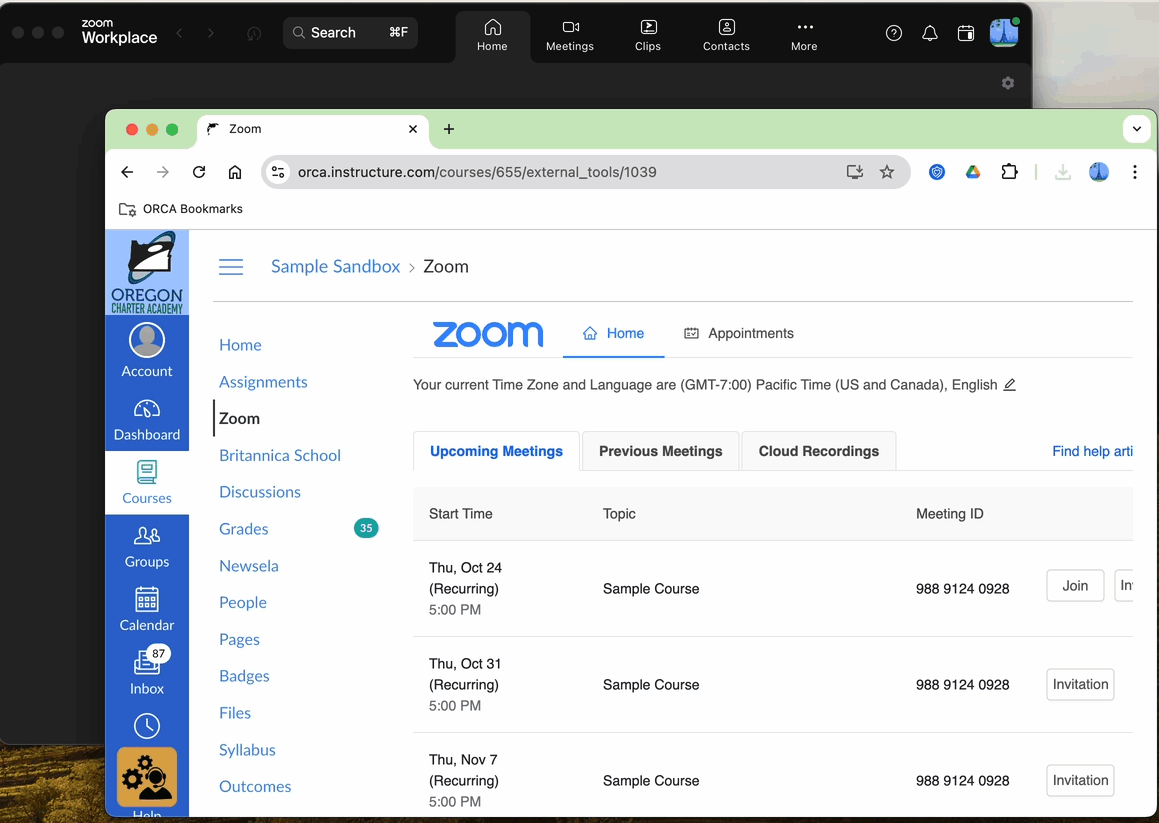
Task: Open Invitation for Oct 31 meeting
Action: [x=1081, y=685]
